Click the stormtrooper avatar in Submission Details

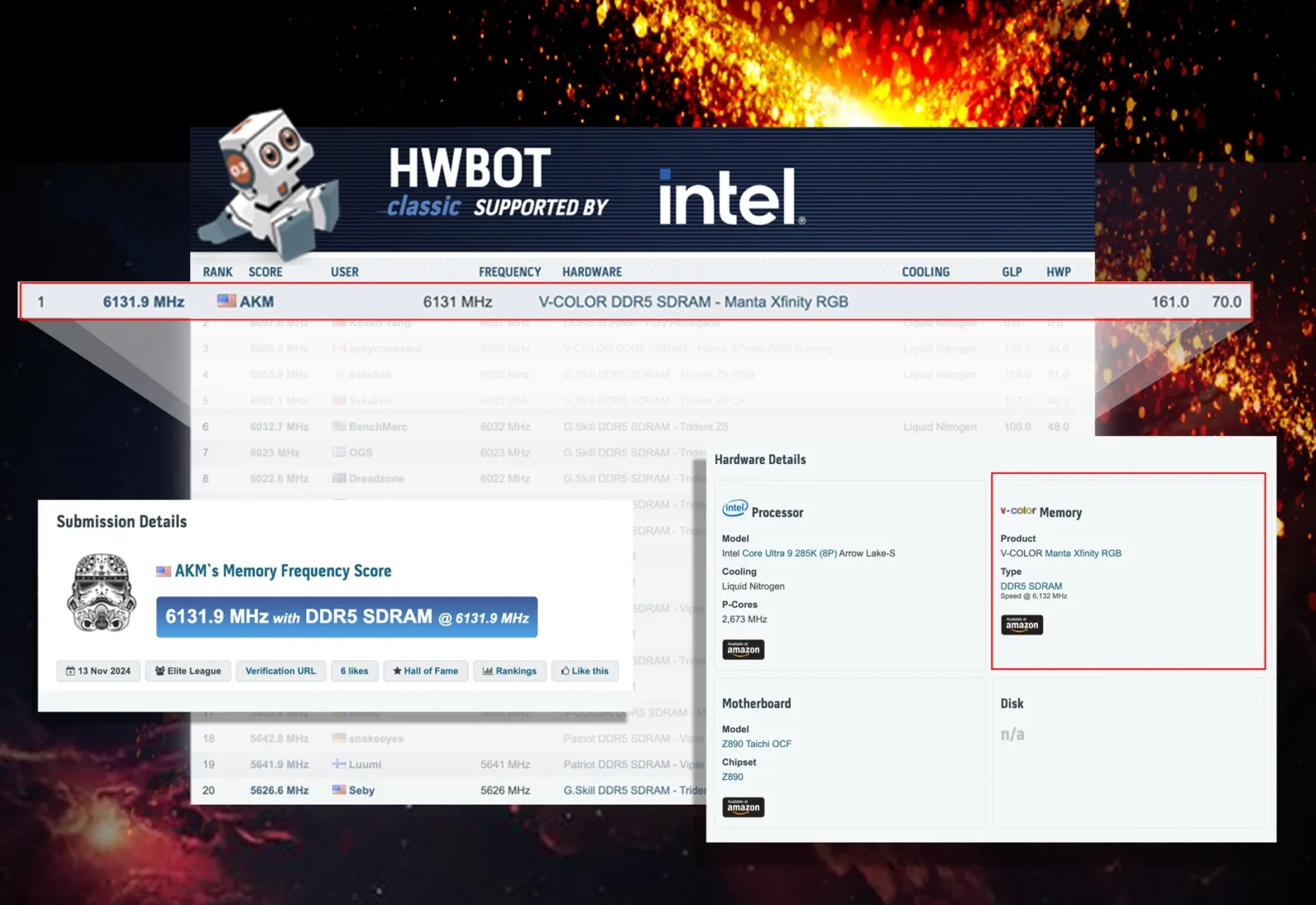(x=101, y=593)
